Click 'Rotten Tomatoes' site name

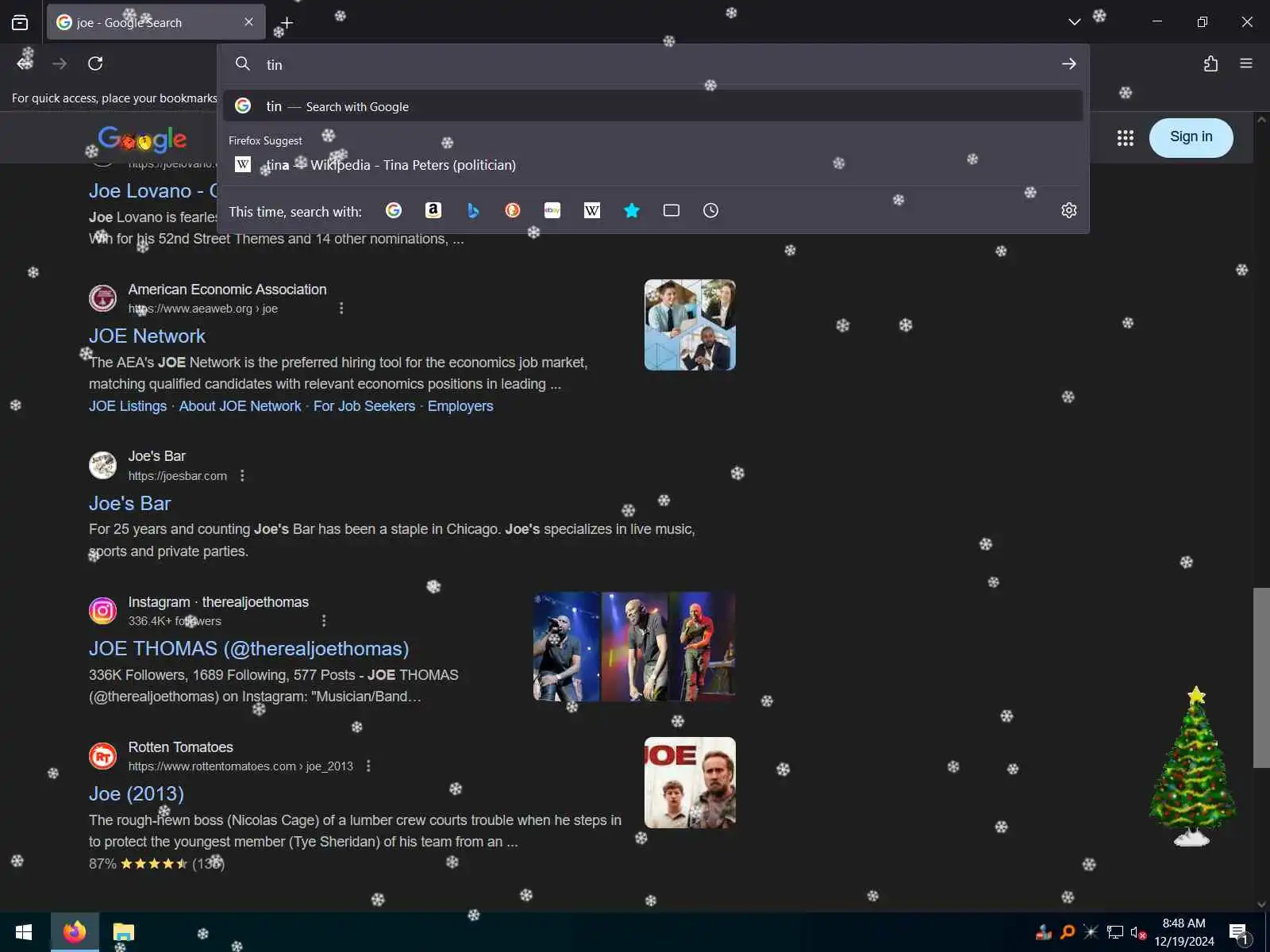coord(181,747)
